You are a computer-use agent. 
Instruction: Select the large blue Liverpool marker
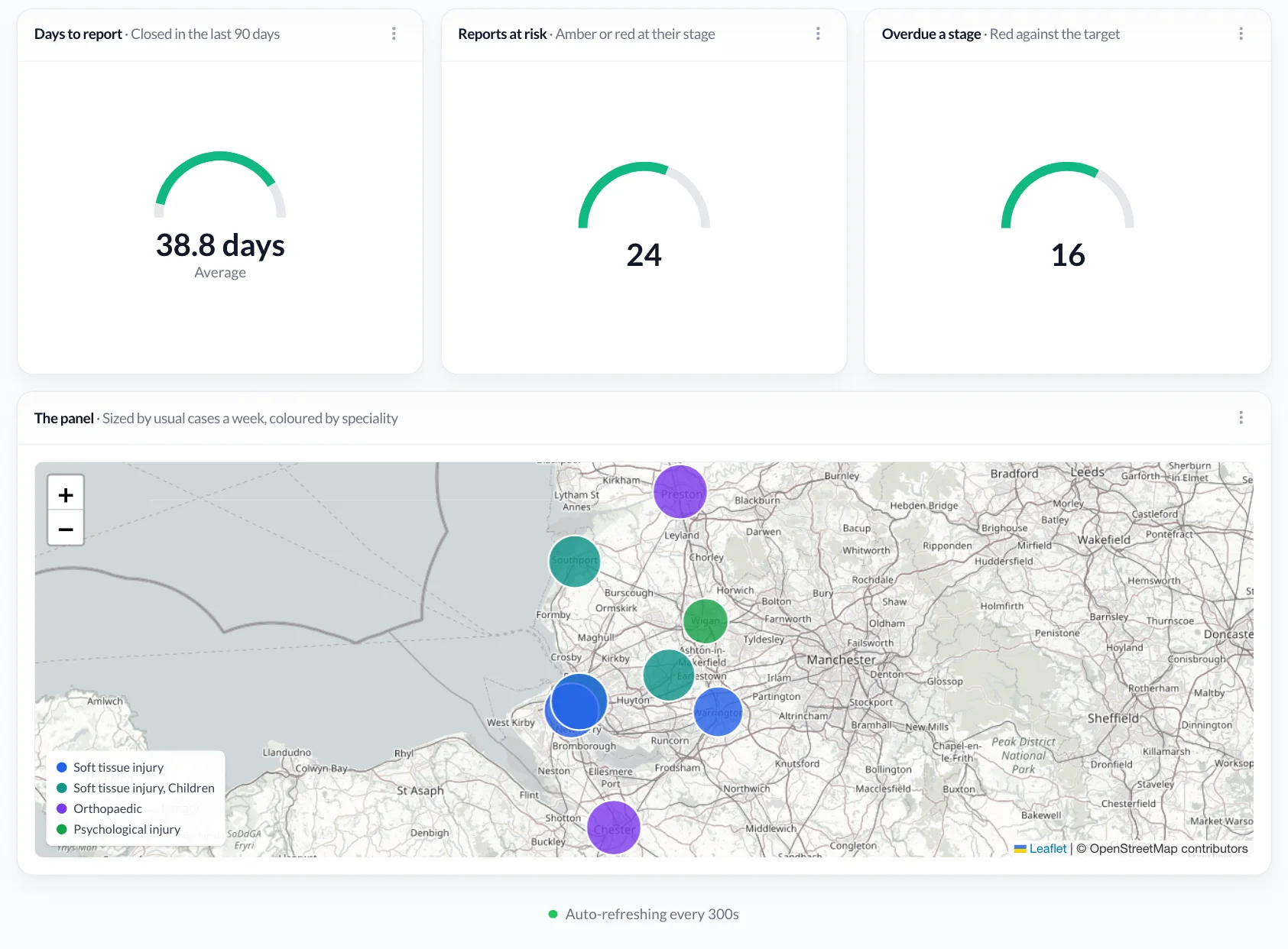tap(579, 702)
